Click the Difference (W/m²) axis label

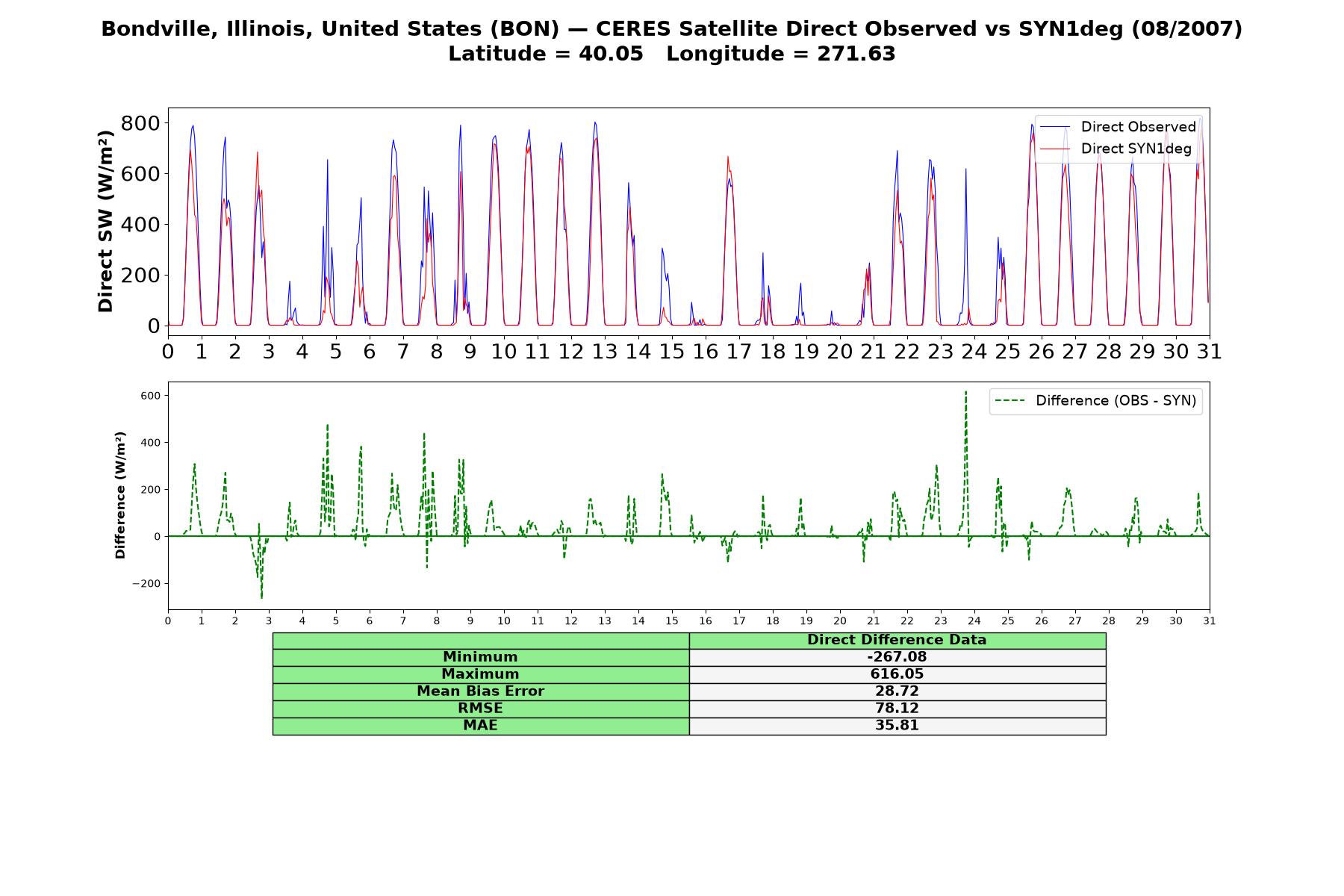pyautogui.click(x=120, y=495)
